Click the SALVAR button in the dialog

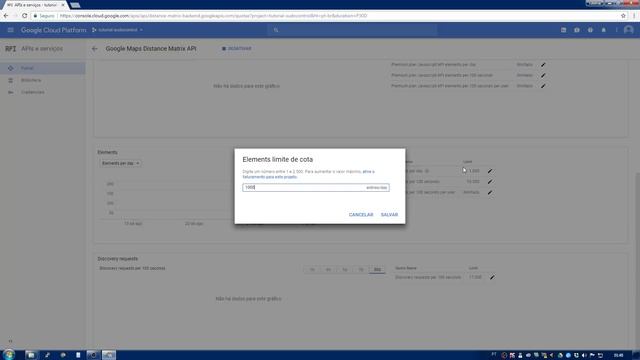tap(389, 215)
